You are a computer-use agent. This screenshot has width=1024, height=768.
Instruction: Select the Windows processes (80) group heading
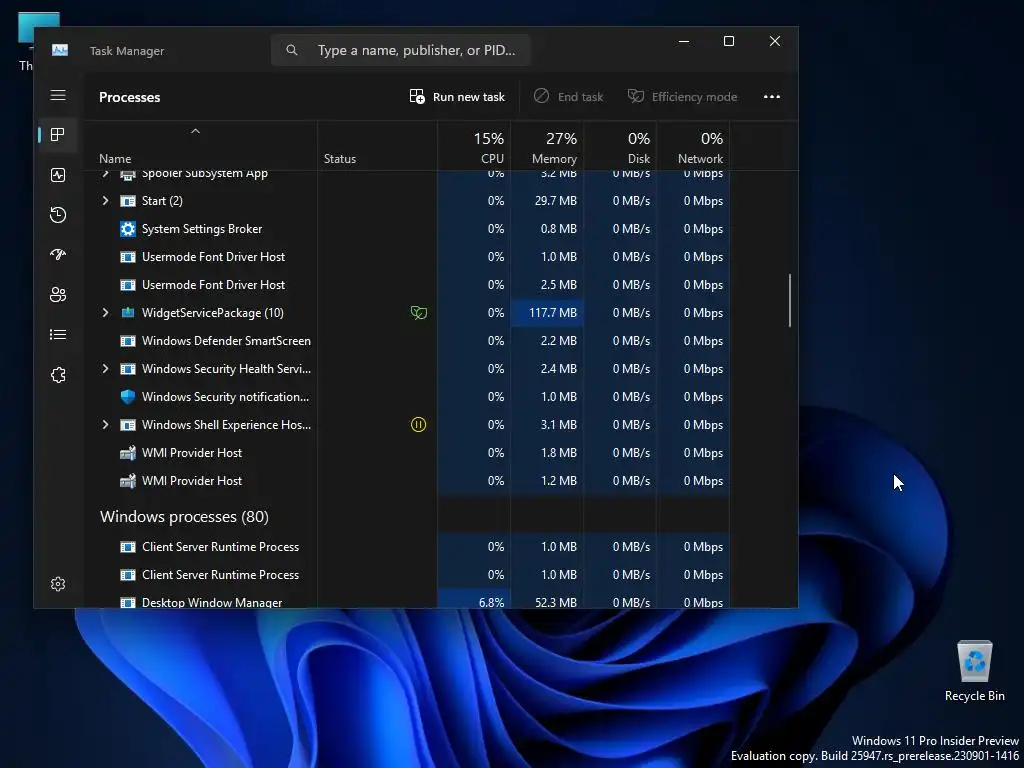tap(184, 517)
